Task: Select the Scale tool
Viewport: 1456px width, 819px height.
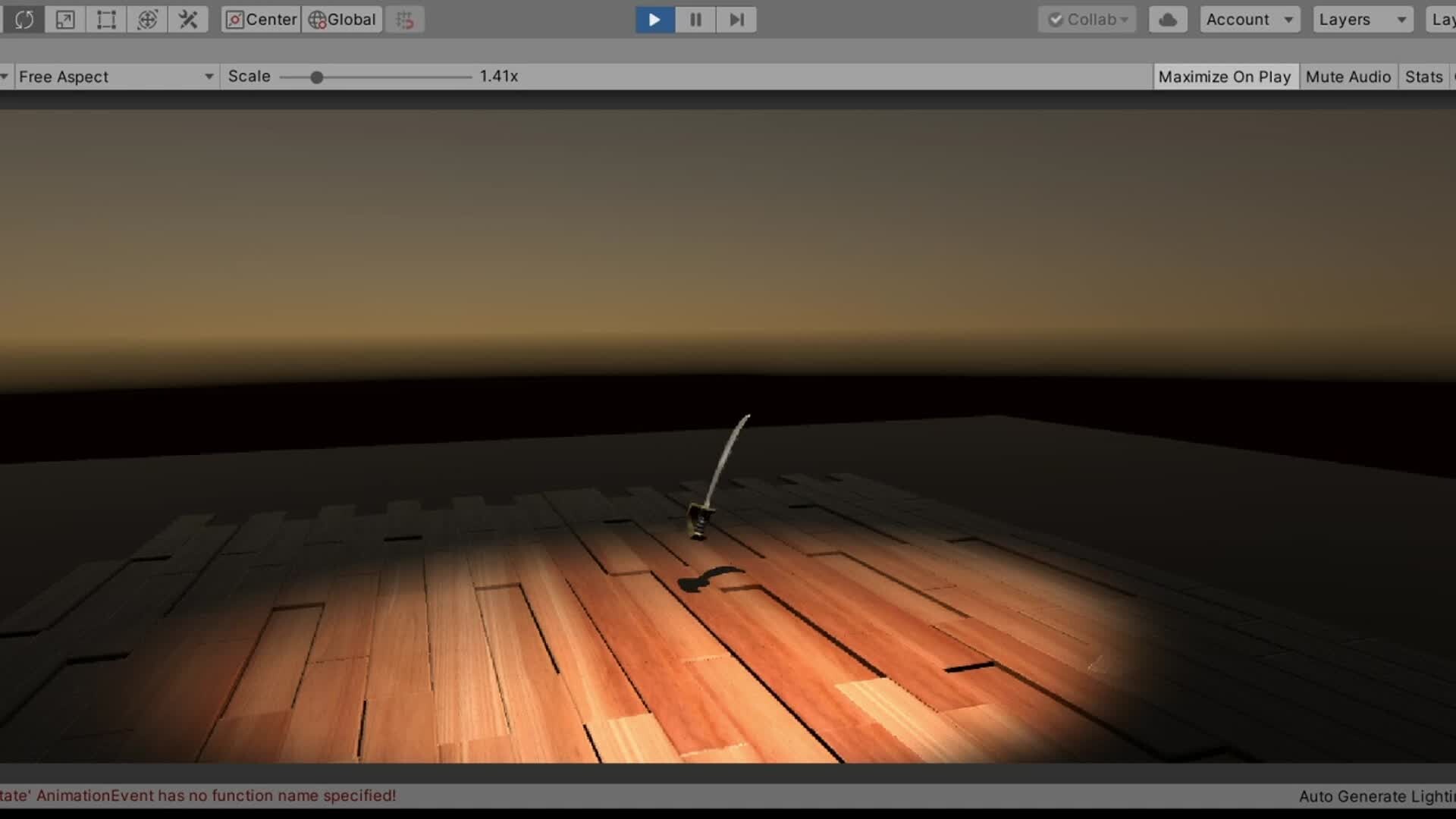Action: point(65,20)
